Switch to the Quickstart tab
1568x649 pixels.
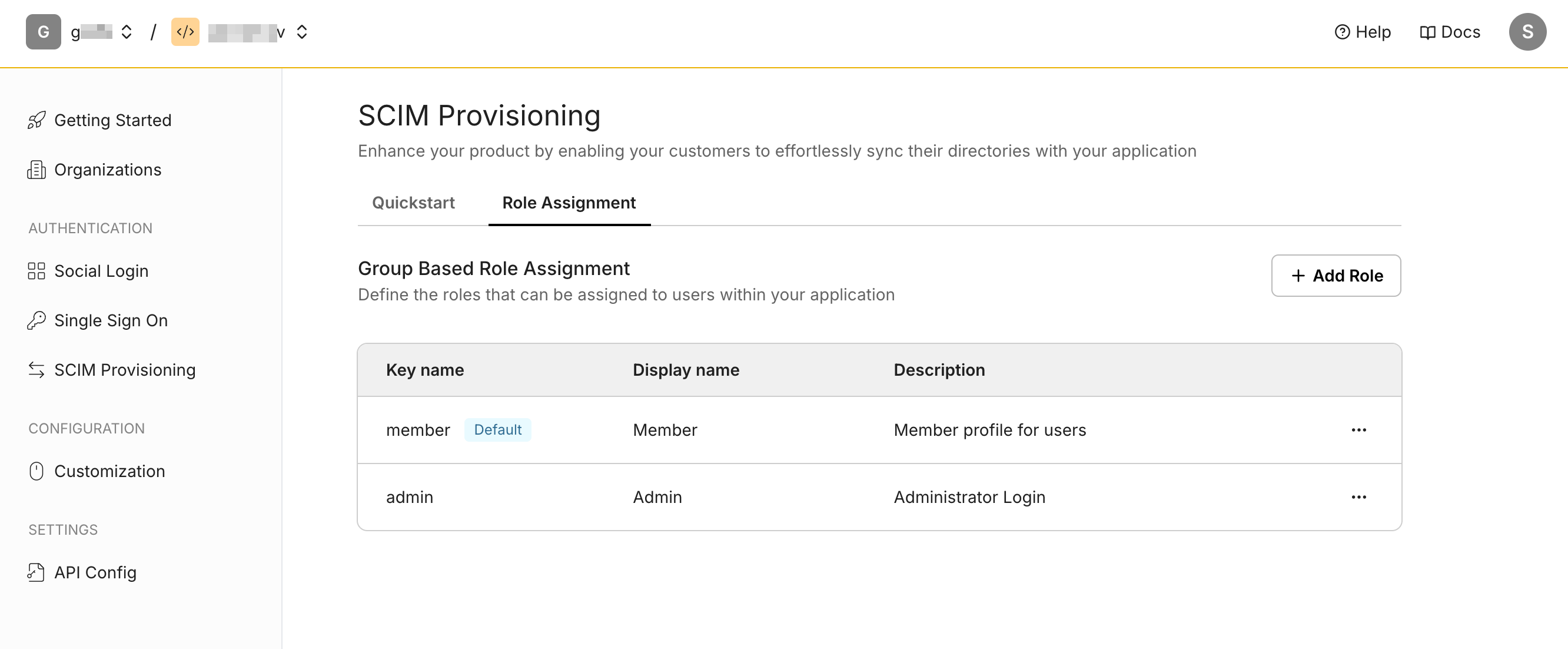point(413,203)
